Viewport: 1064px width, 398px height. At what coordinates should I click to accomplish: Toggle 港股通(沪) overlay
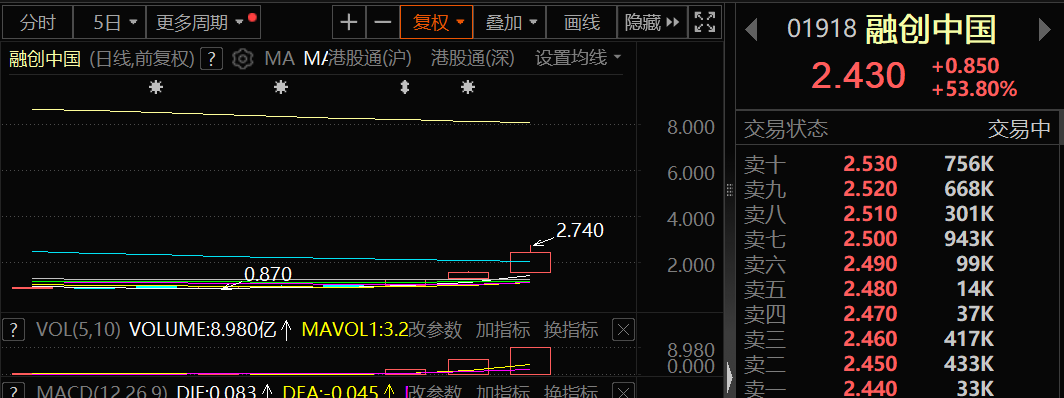[370, 58]
